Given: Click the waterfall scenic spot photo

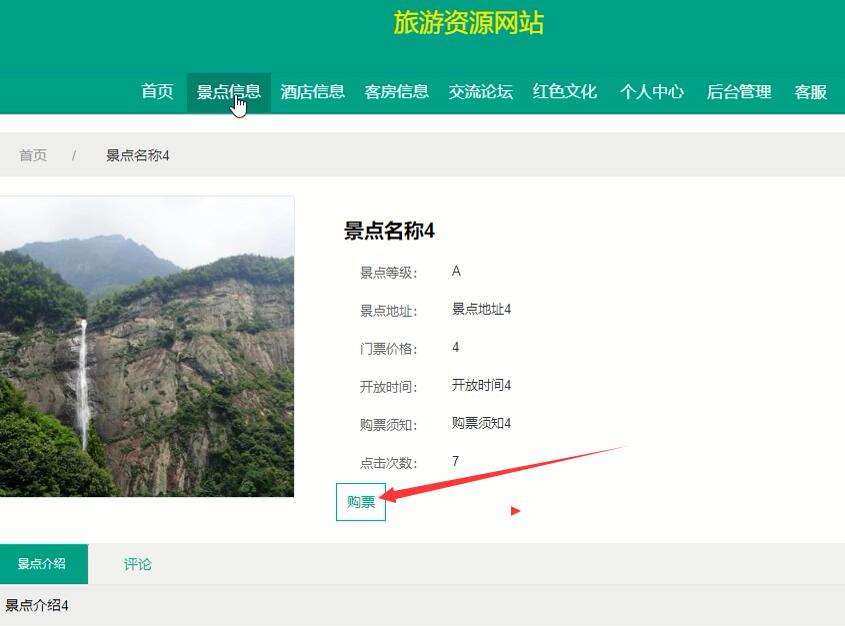Looking at the screenshot, I should tap(147, 346).
